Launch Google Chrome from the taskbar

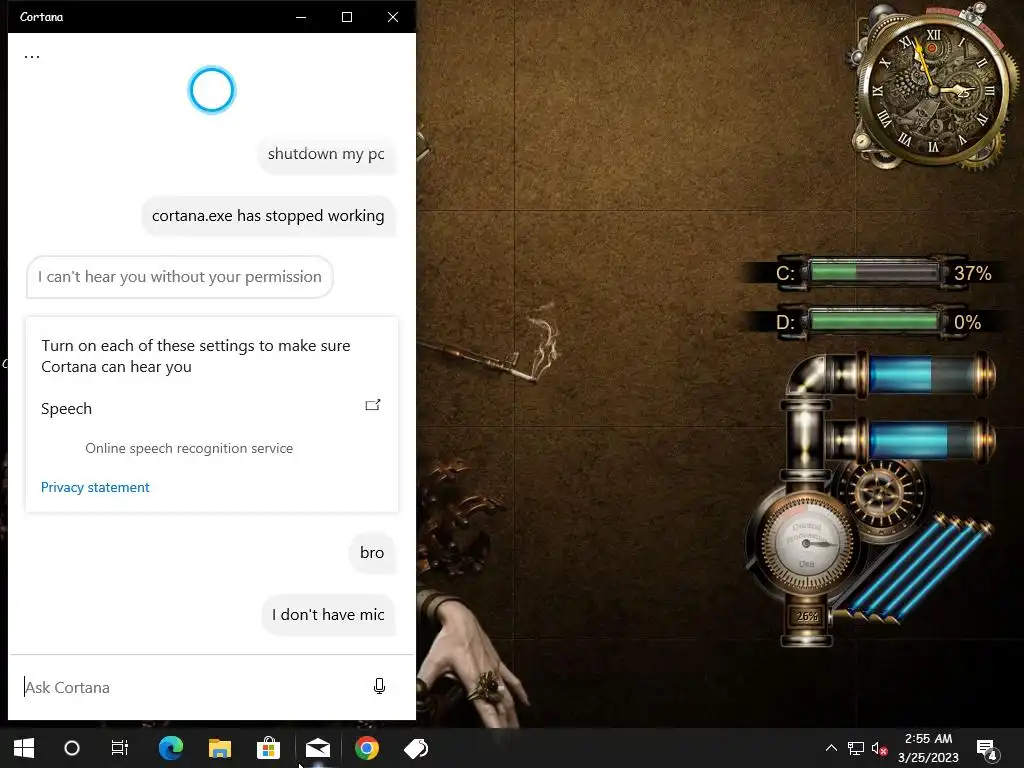(367, 748)
